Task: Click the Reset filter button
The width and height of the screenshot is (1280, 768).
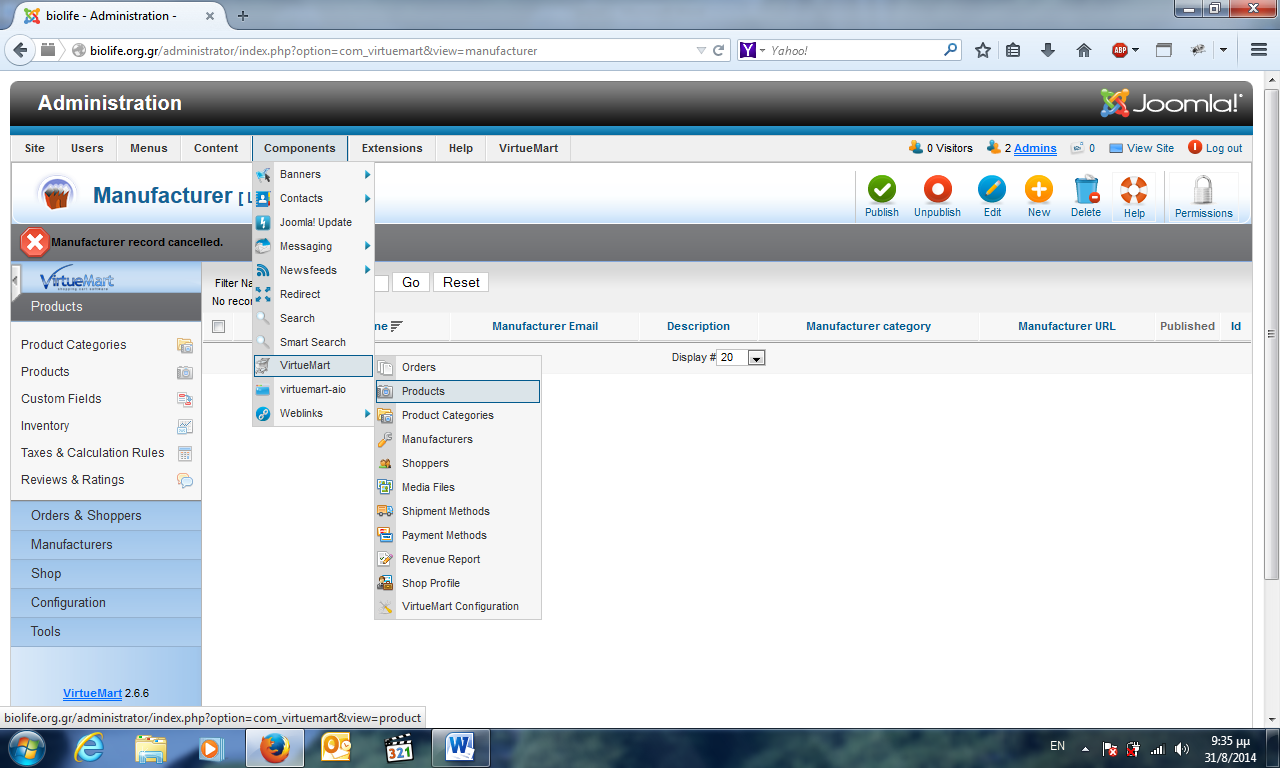Action: click(461, 283)
